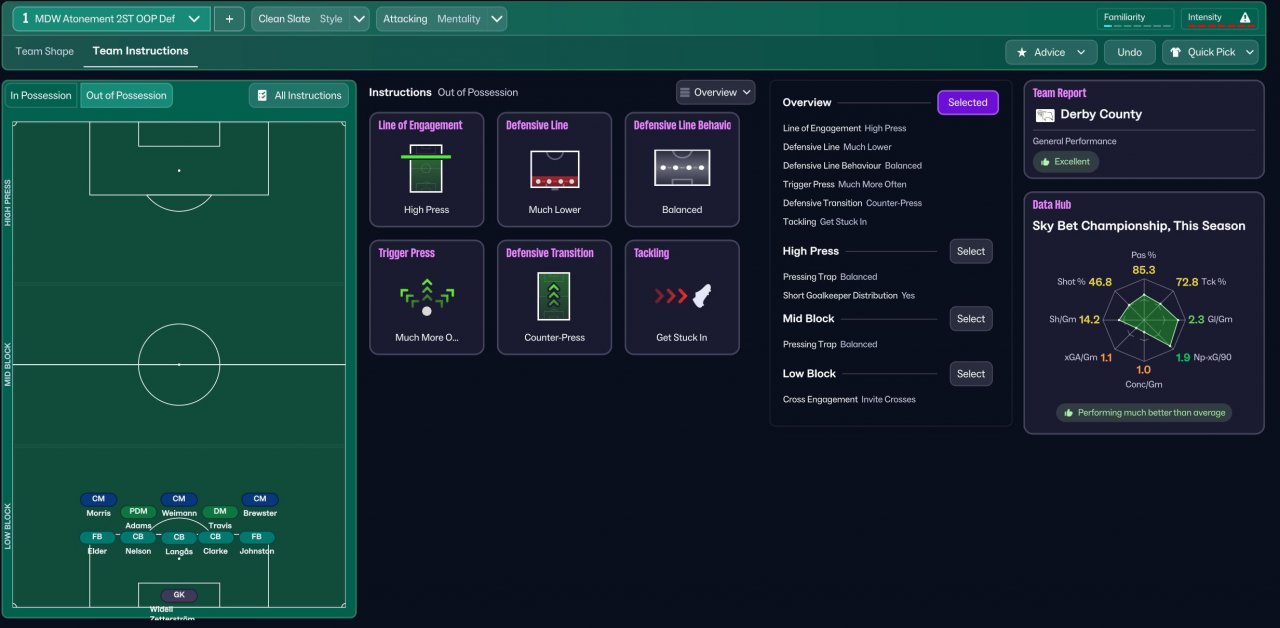Screen dimensions: 1280x628
Task: Open the Team Report panel heading
Action: 1059,93
